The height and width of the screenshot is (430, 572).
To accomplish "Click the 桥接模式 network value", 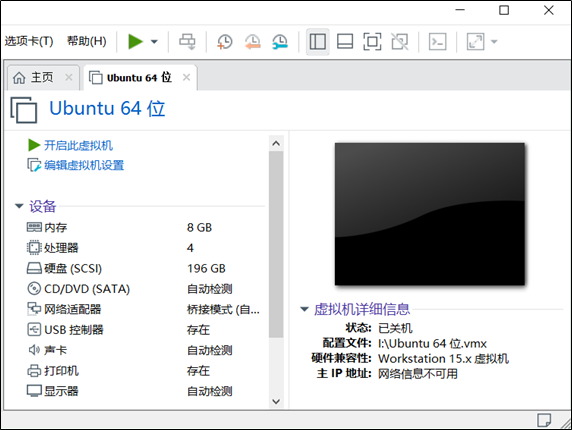I will click(x=223, y=310).
